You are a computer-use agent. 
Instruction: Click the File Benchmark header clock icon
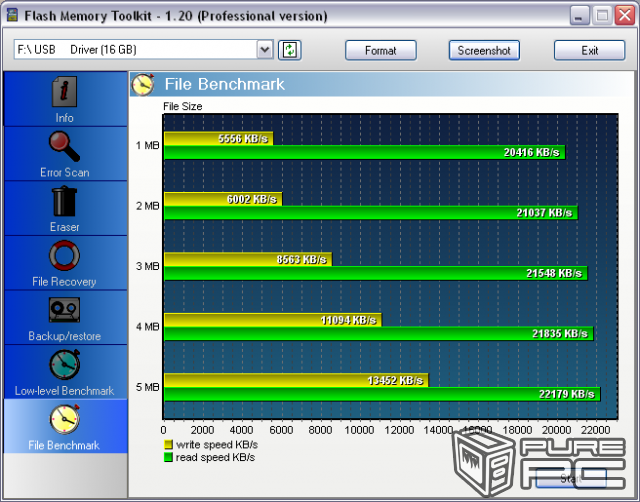[x=143, y=84]
